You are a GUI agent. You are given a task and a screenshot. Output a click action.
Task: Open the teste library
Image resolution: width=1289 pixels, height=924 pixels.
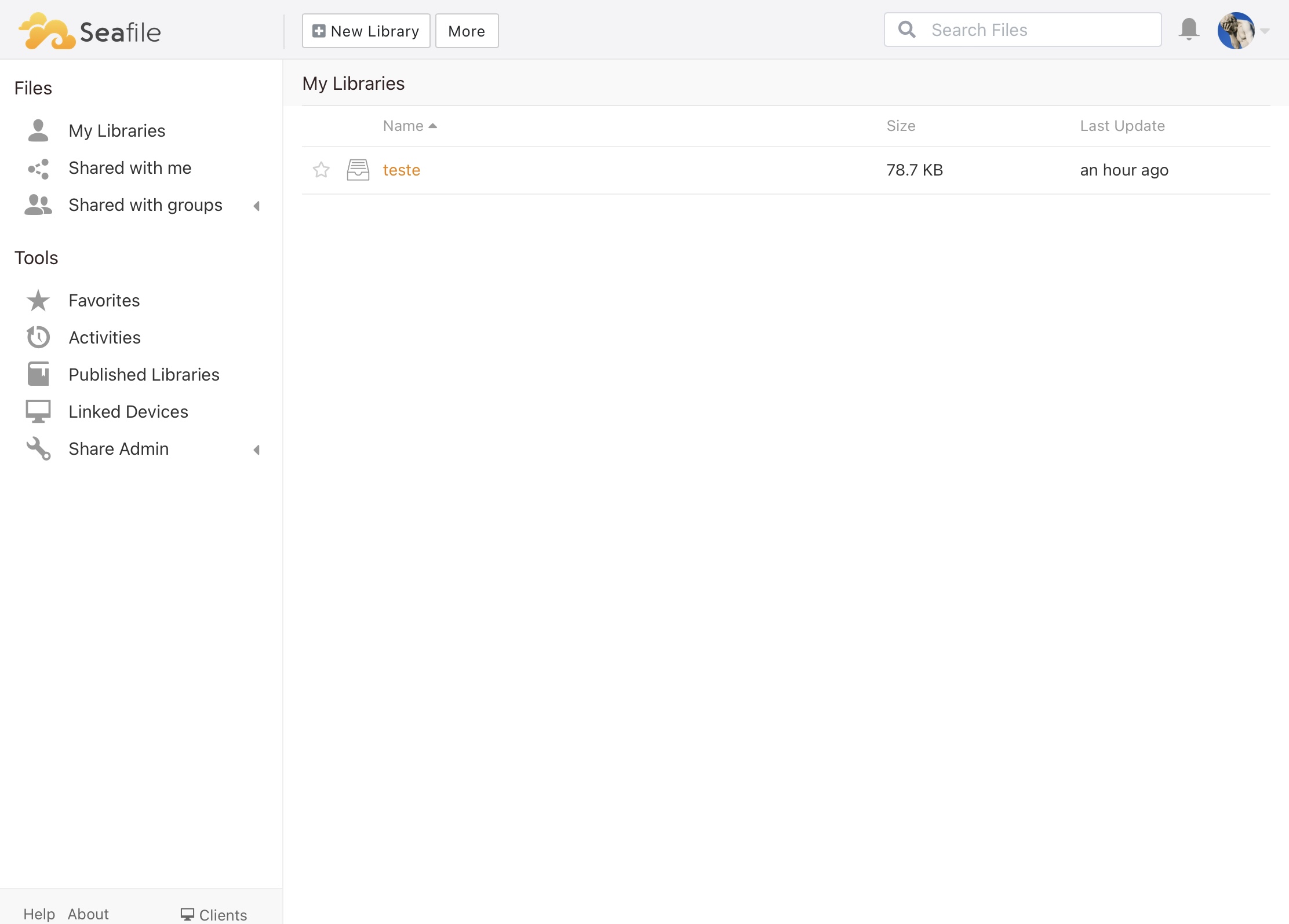pyautogui.click(x=401, y=170)
